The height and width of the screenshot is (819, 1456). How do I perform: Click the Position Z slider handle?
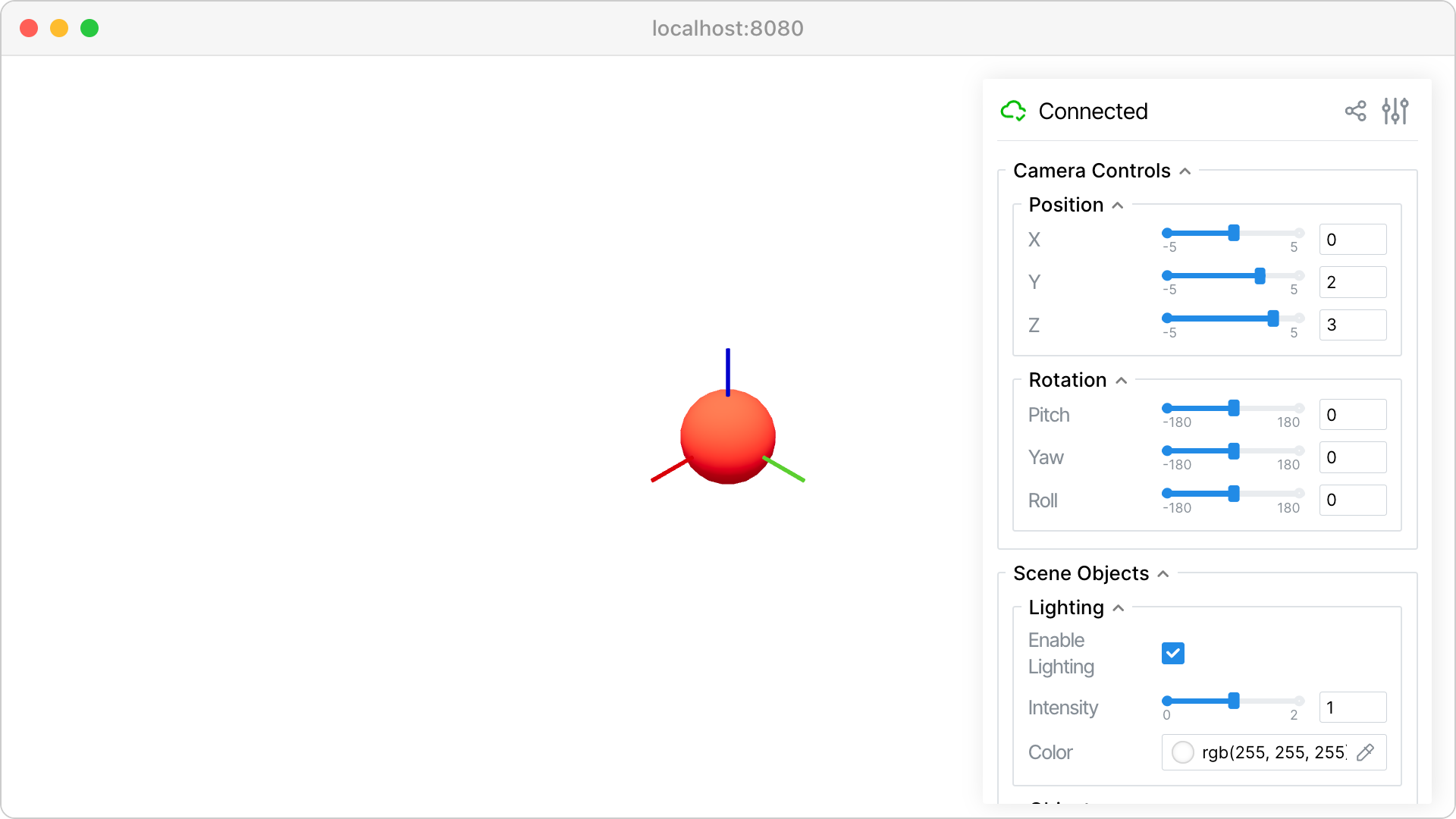point(1273,318)
